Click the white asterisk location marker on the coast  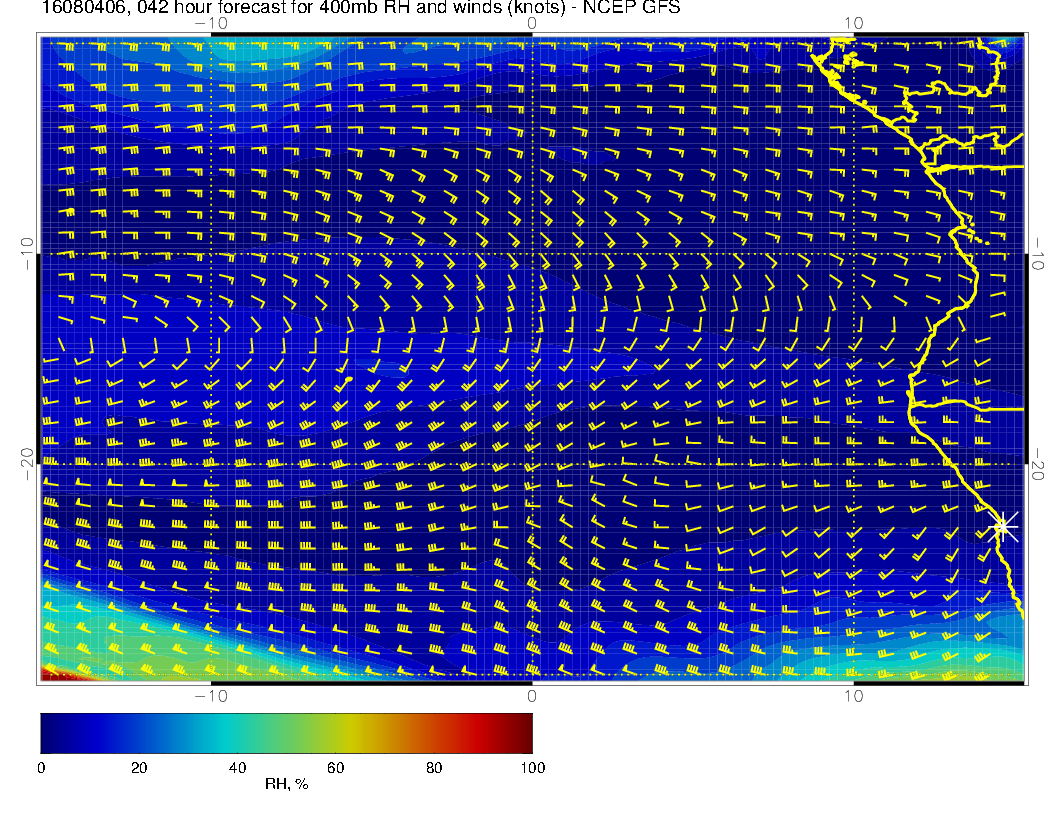(1004, 526)
